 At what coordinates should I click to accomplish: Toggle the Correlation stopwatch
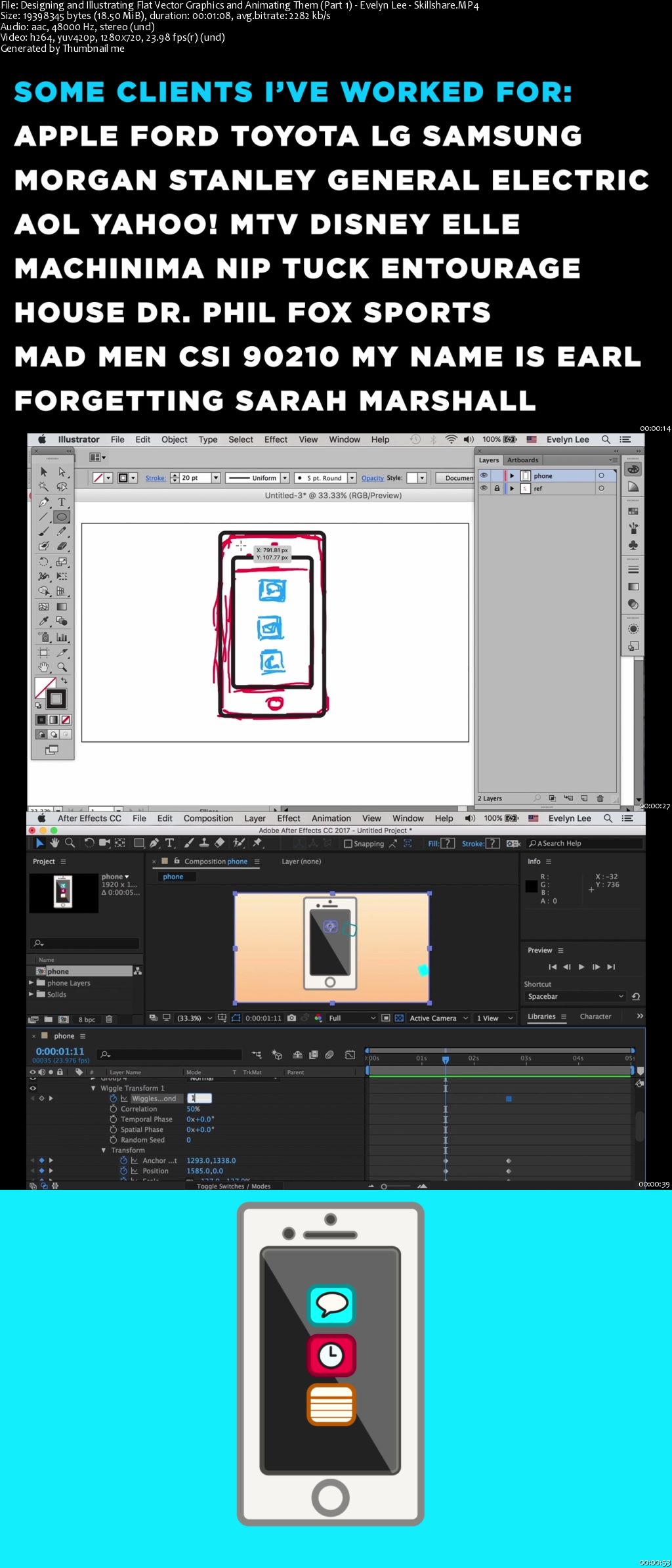pos(114,1108)
